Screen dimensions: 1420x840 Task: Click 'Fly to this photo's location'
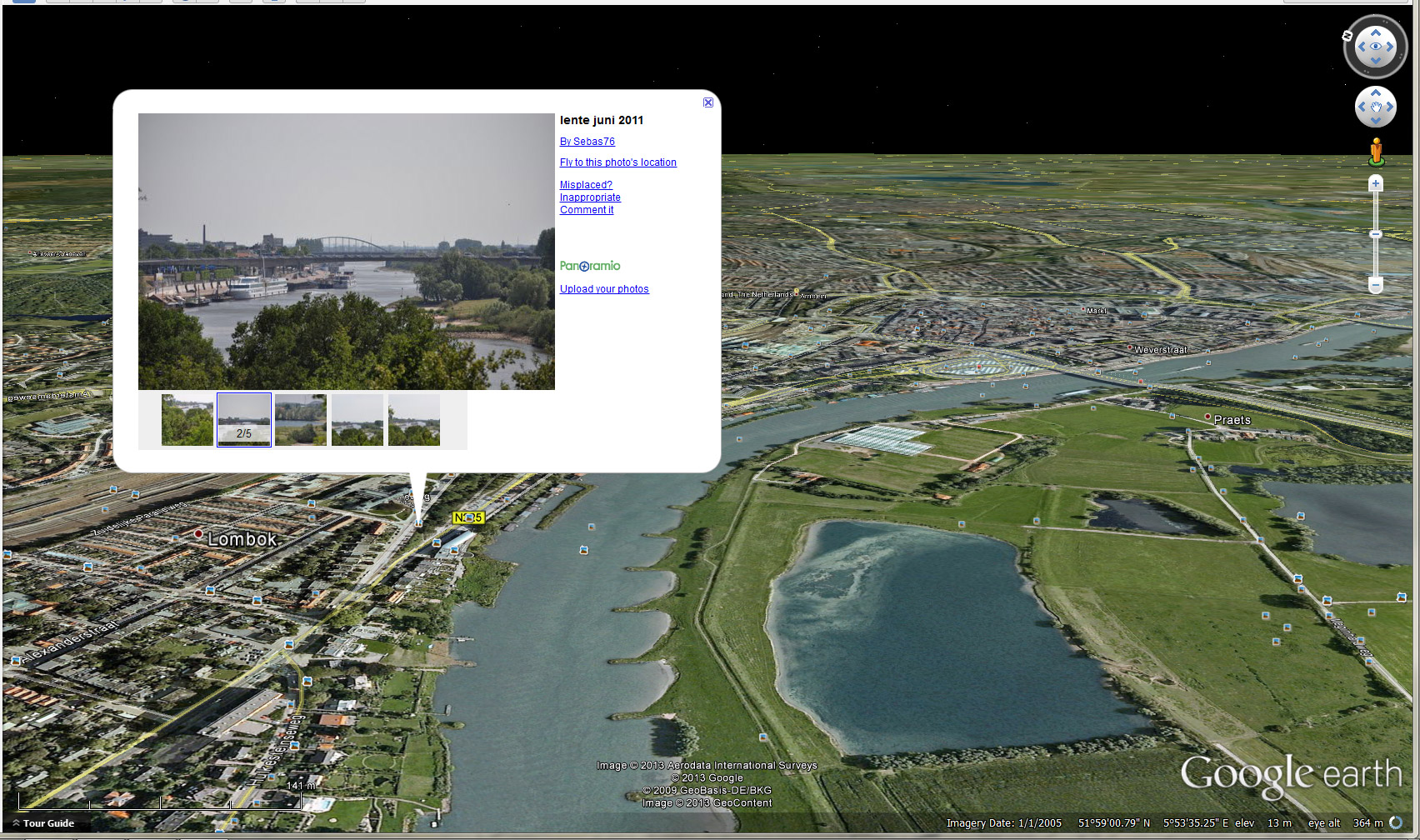click(618, 162)
